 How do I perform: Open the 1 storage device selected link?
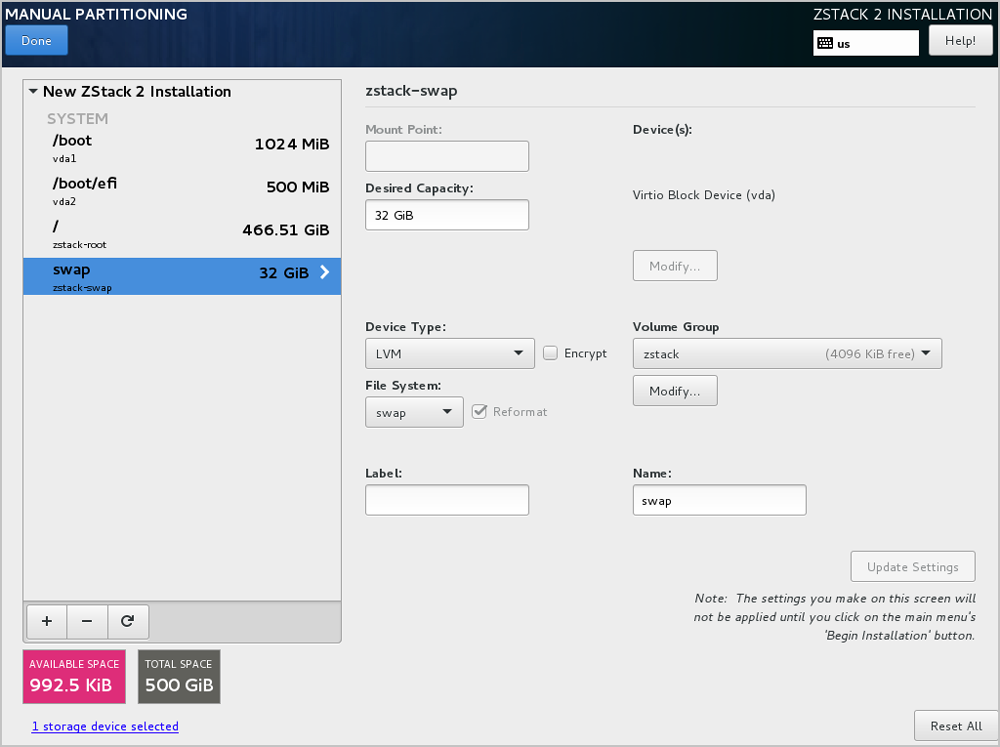[x=105, y=726]
